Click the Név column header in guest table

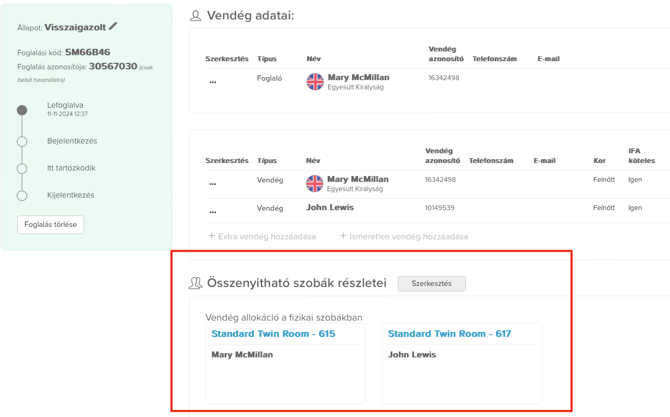pyautogui.click(x=313, y=160)
